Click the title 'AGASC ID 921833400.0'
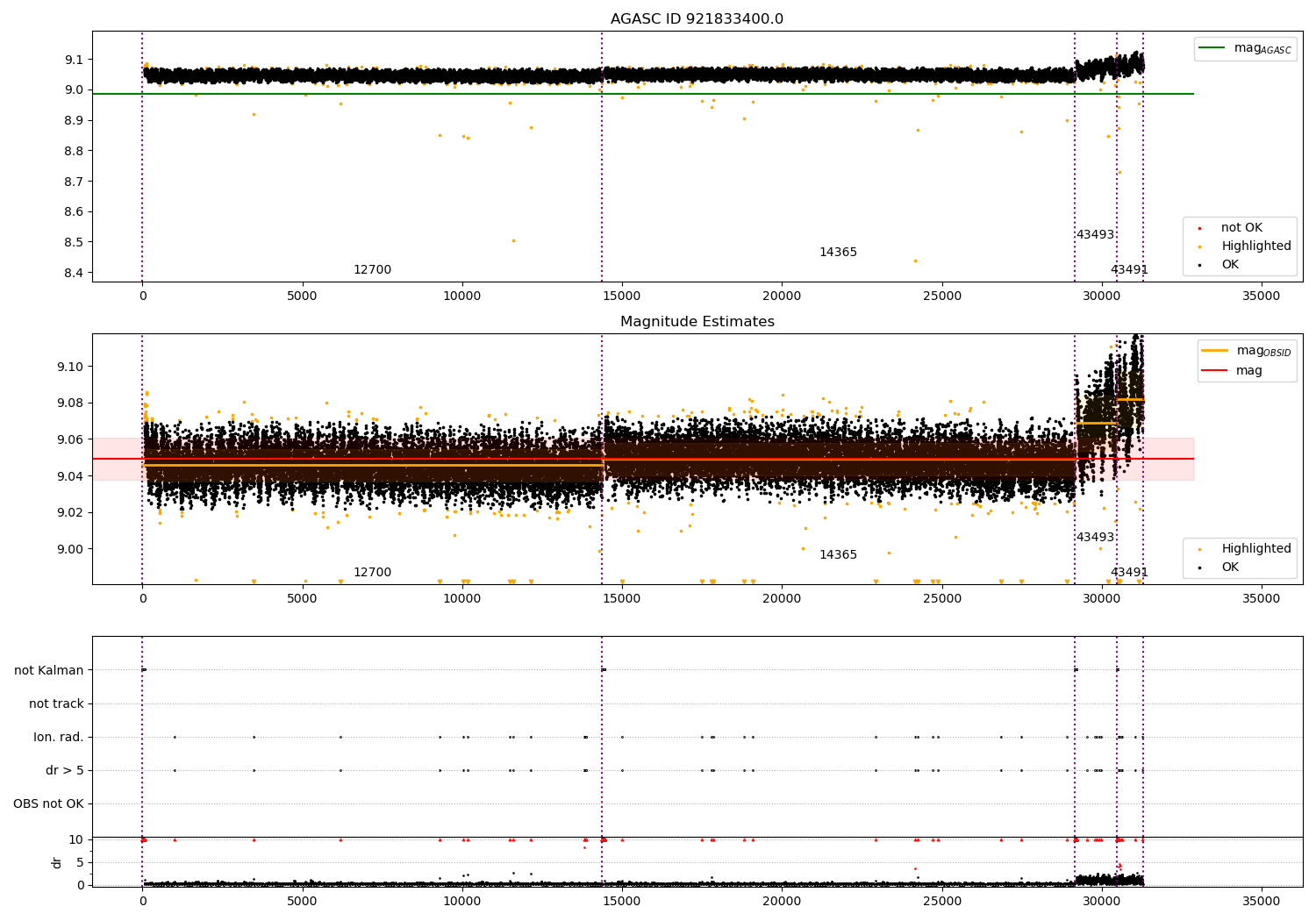Viewport: 1316px width, 921px height. 697,19
